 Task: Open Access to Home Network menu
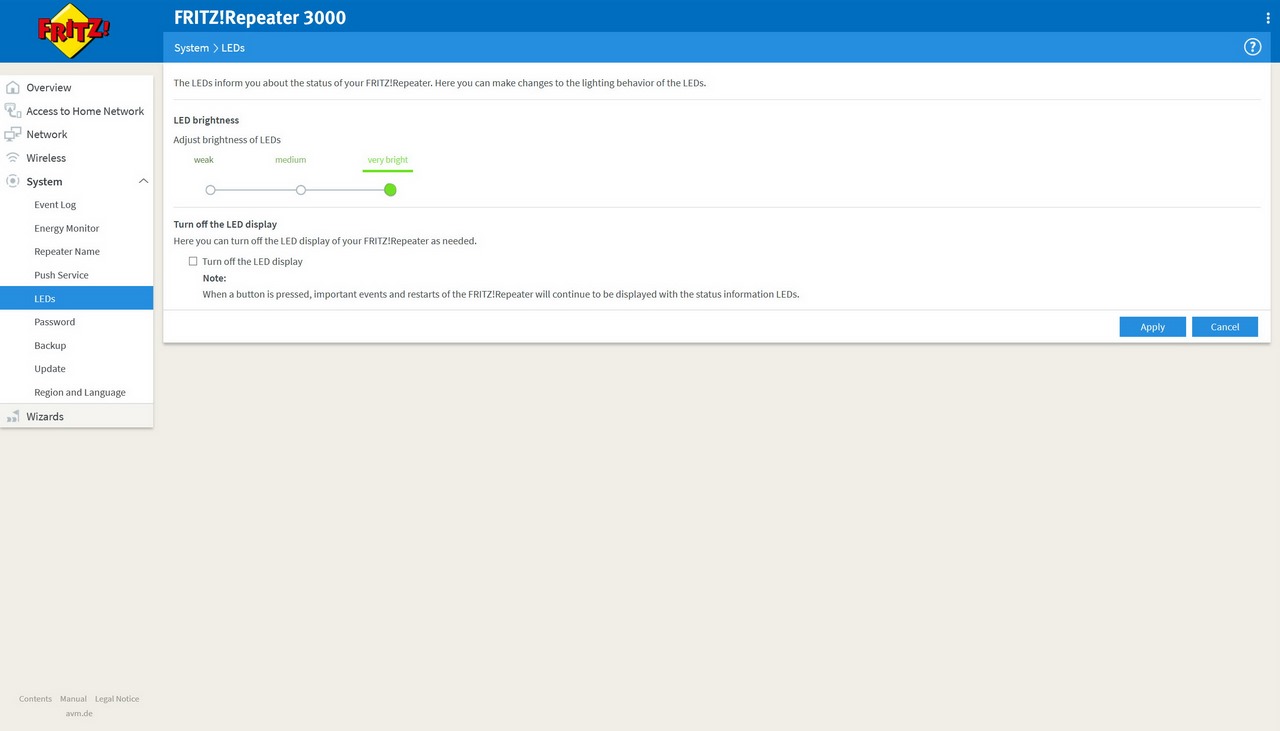click(x=77, y=111)
